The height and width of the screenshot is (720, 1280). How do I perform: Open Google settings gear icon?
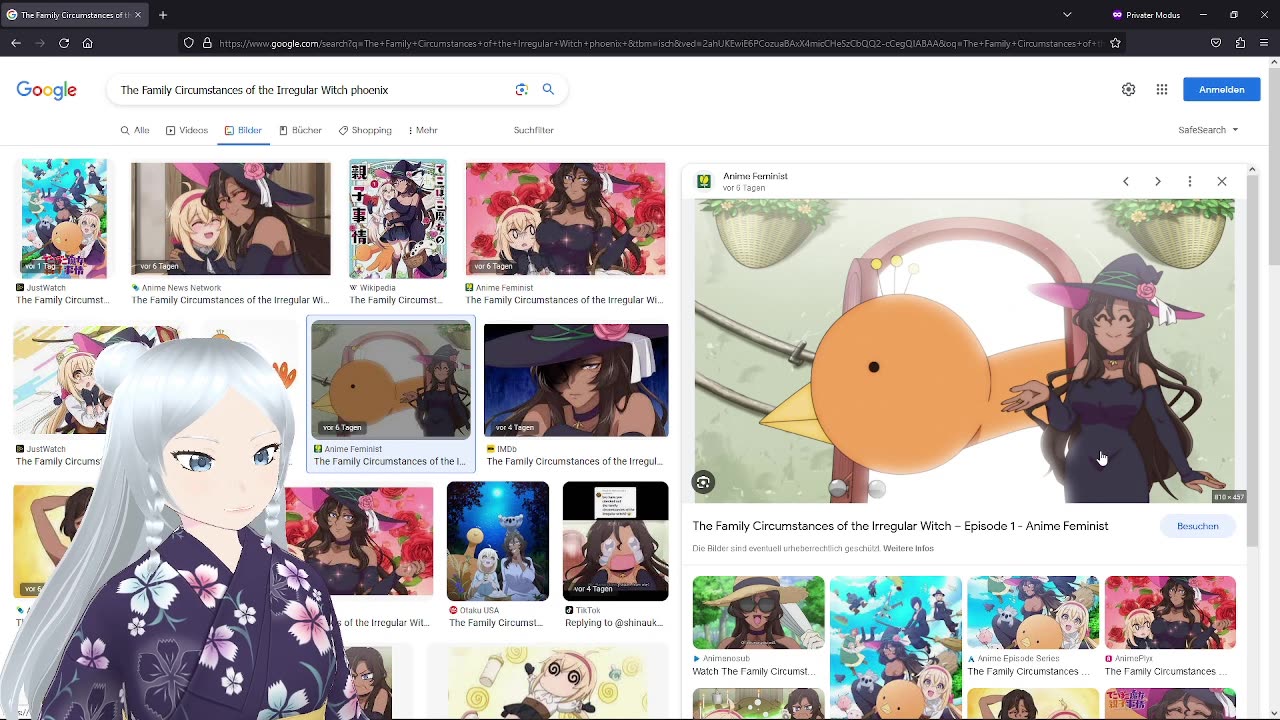pyautogui.click(x=1128, y=90)
